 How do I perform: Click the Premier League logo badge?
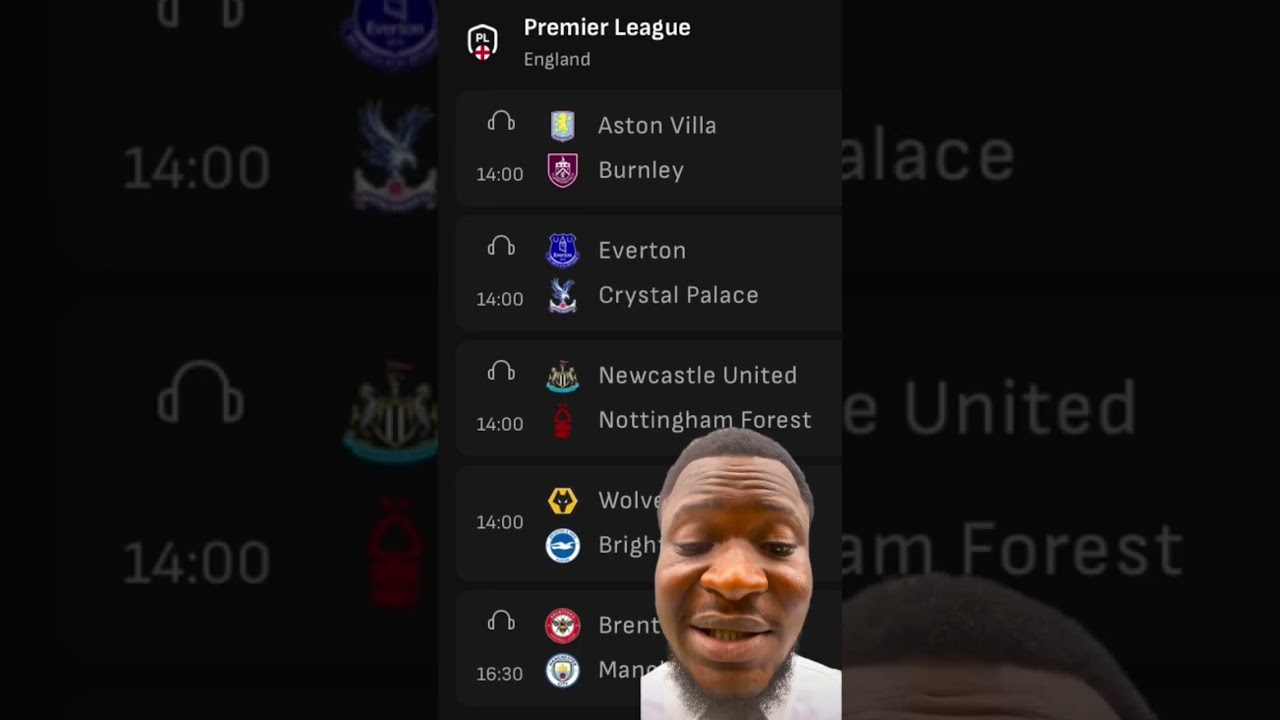pos(483,42)
